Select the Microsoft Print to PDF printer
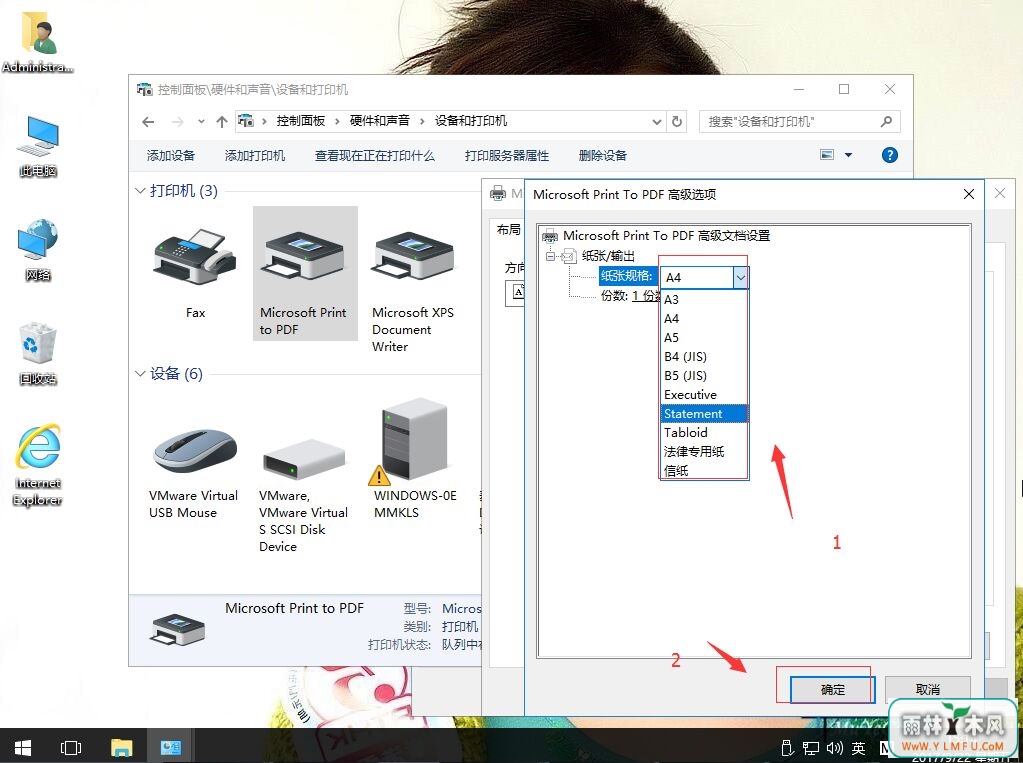The height and width of the screenshot is (763, 1023). [305, 273]
